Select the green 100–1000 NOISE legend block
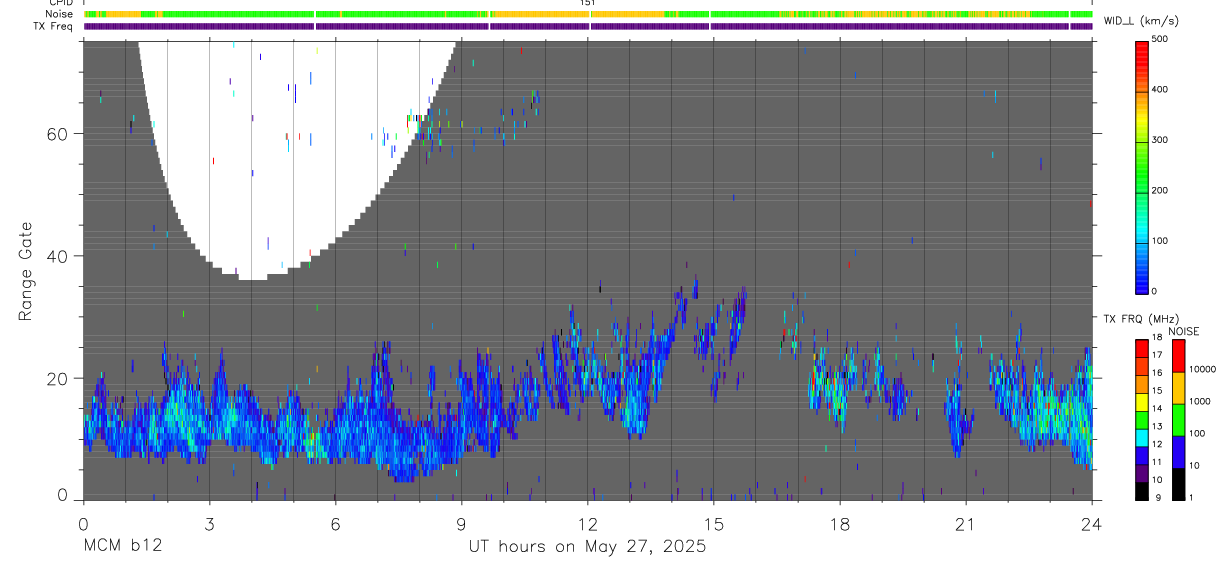1228x567 pixels. 1178,420
